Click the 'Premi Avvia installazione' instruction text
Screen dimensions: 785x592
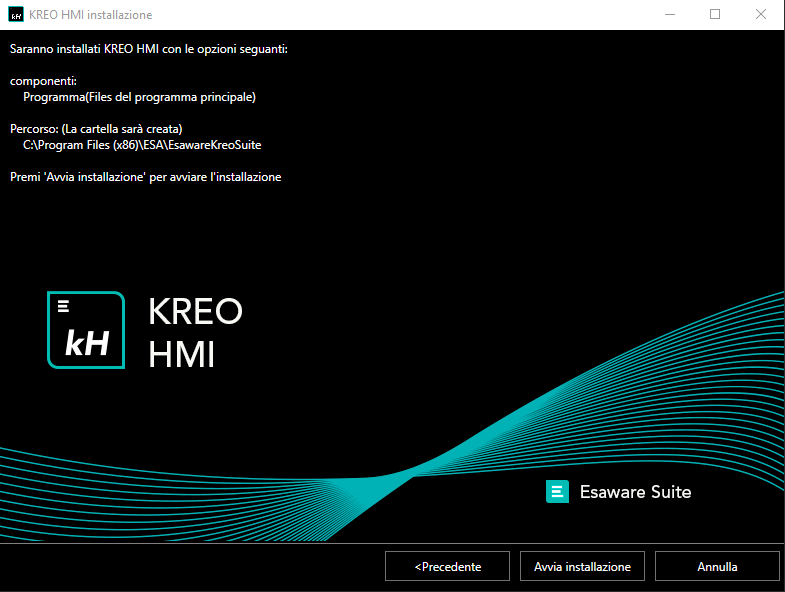(x=146, y=177)
